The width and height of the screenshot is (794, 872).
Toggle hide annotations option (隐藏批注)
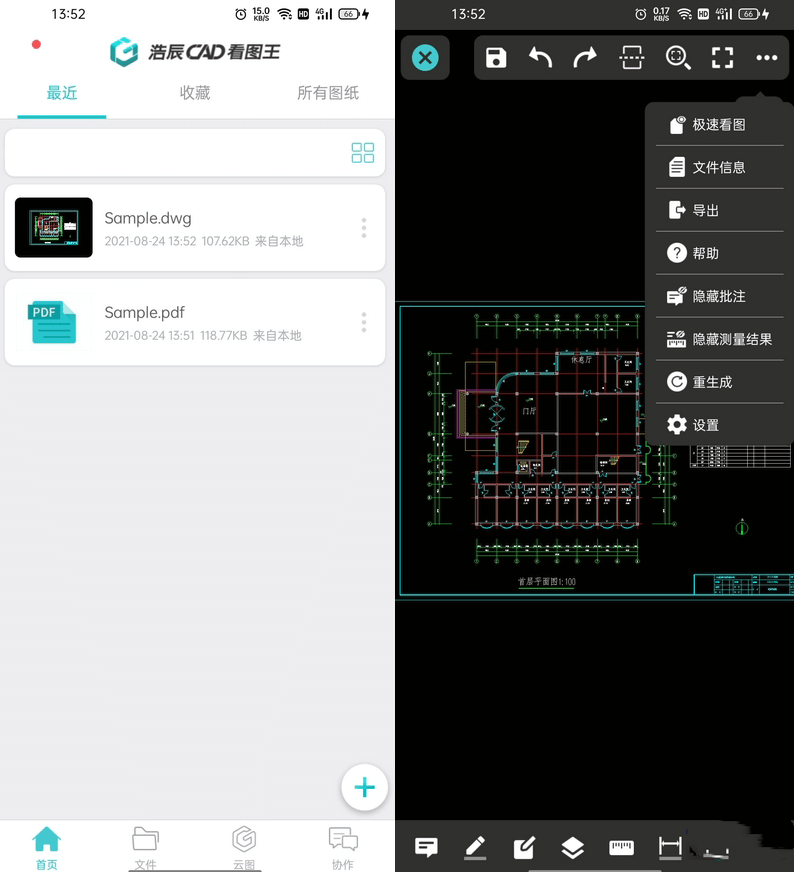719,296
